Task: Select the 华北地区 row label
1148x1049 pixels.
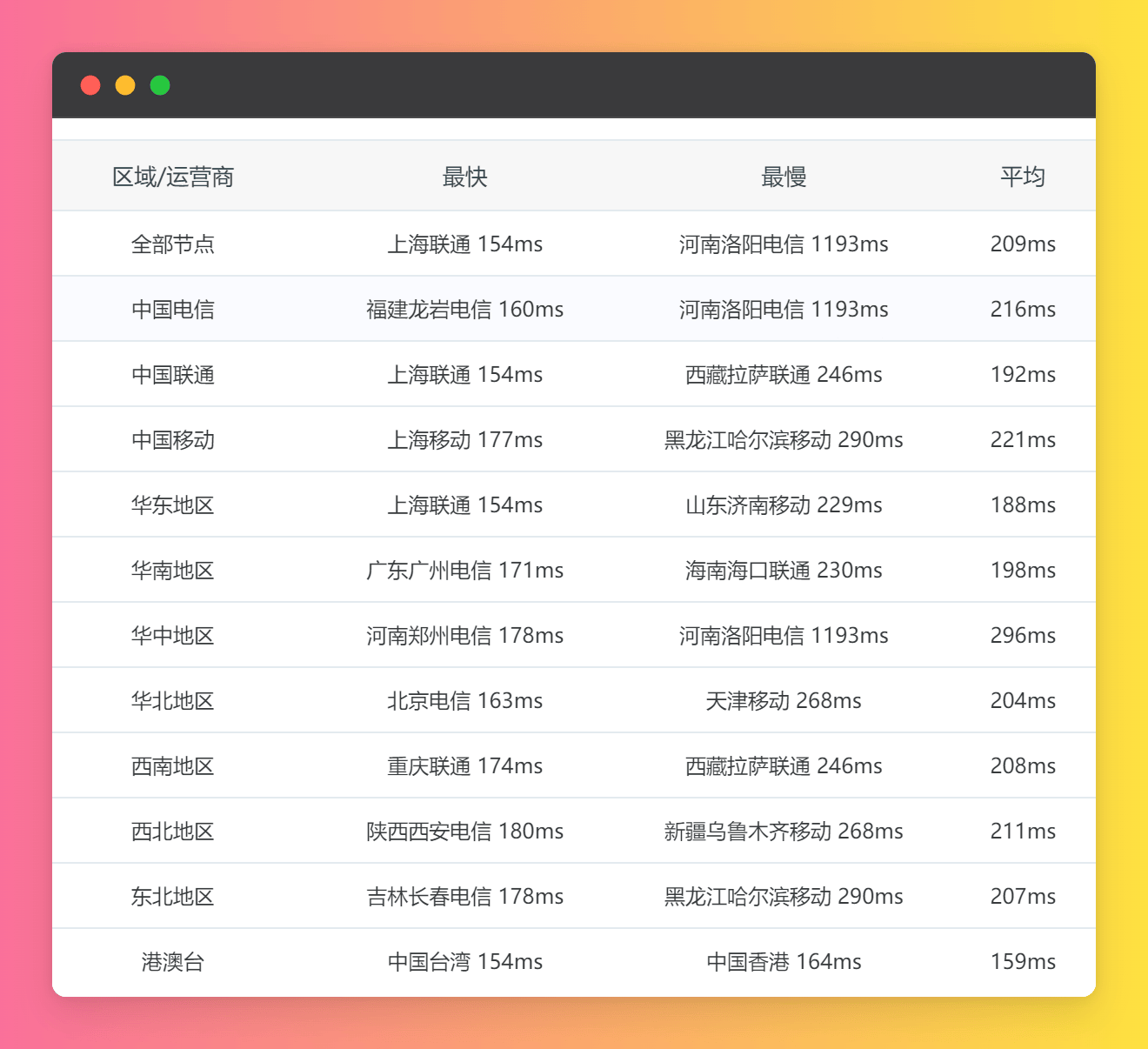Action: pos(173,701)
